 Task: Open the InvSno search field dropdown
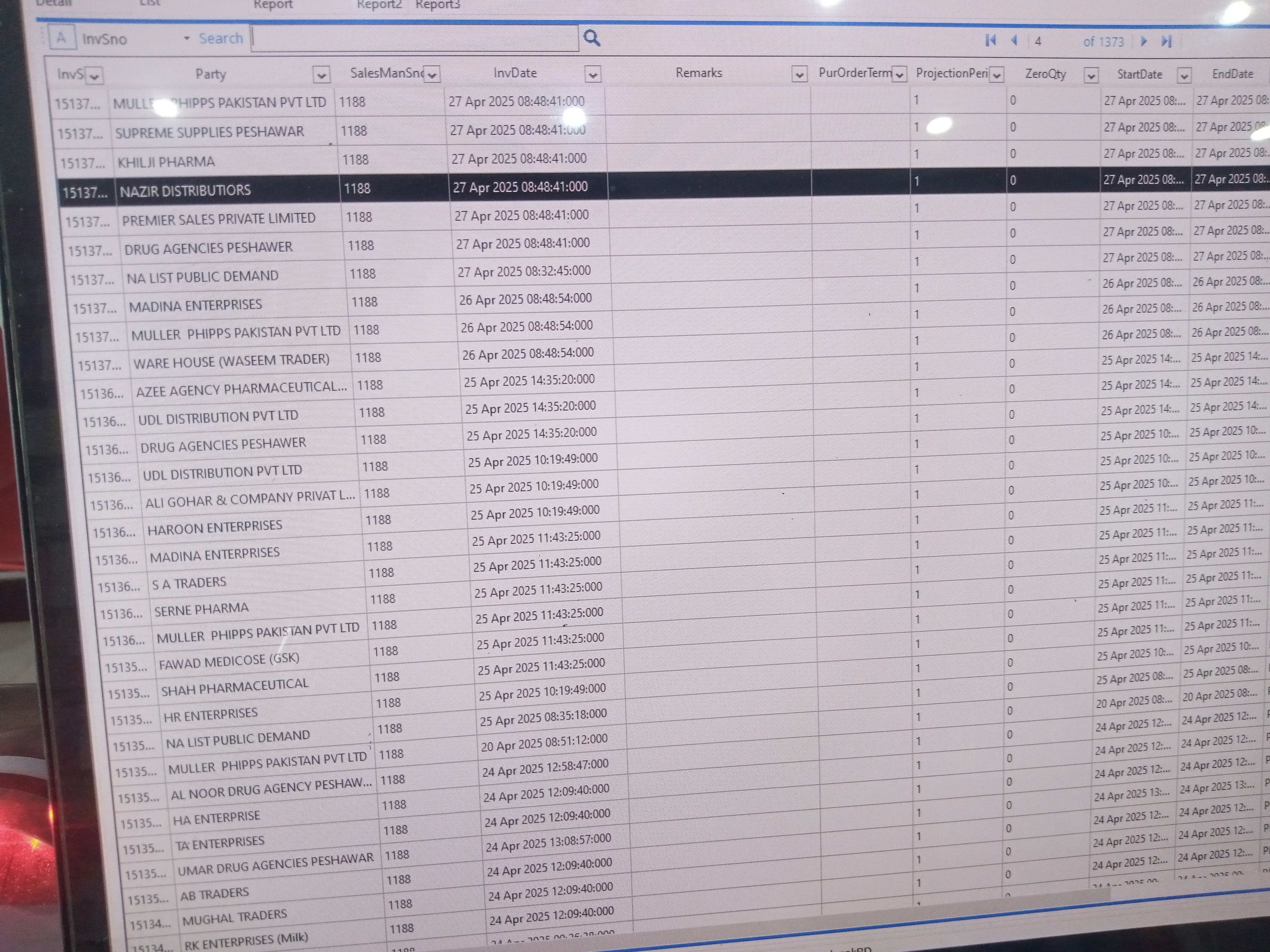pyautogui.click(x=186, y=39)
